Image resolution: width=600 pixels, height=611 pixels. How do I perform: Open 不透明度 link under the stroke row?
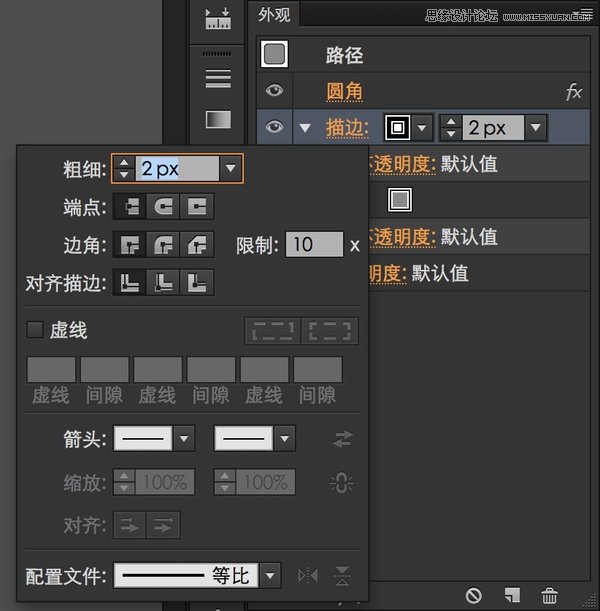pos(402,164)
